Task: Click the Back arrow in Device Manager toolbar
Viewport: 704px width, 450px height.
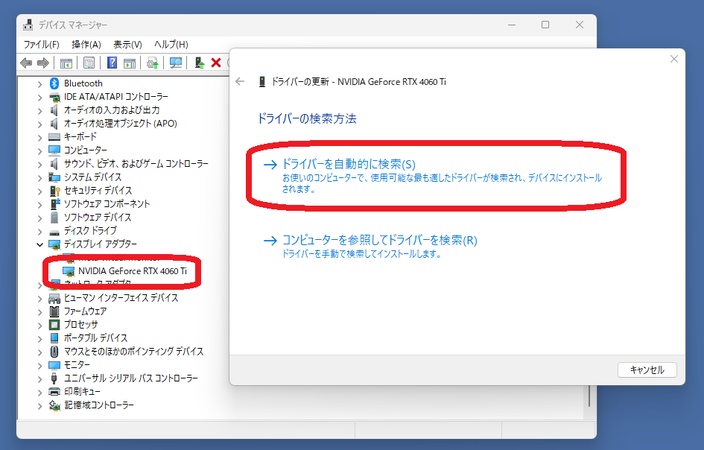Action: [26, 63]
